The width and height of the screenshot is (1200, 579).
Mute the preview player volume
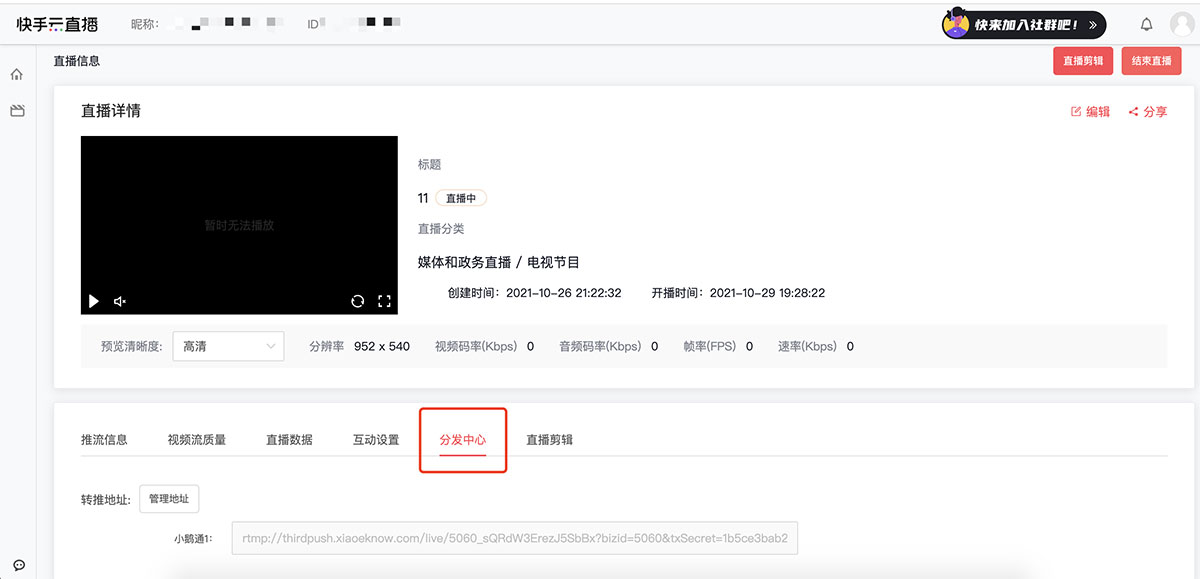point(120,301)
